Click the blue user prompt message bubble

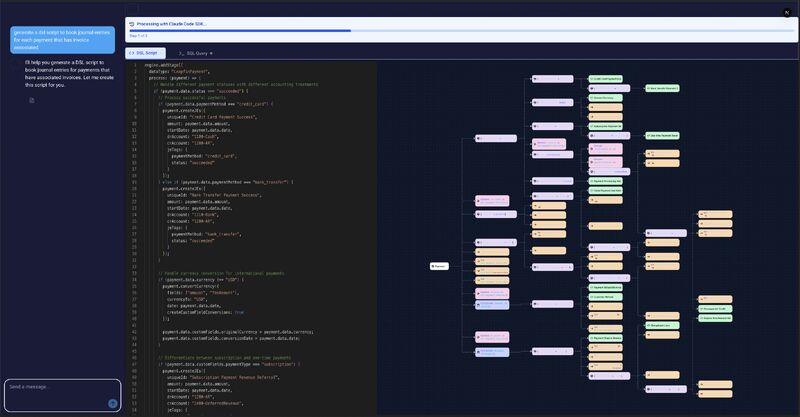62,40
